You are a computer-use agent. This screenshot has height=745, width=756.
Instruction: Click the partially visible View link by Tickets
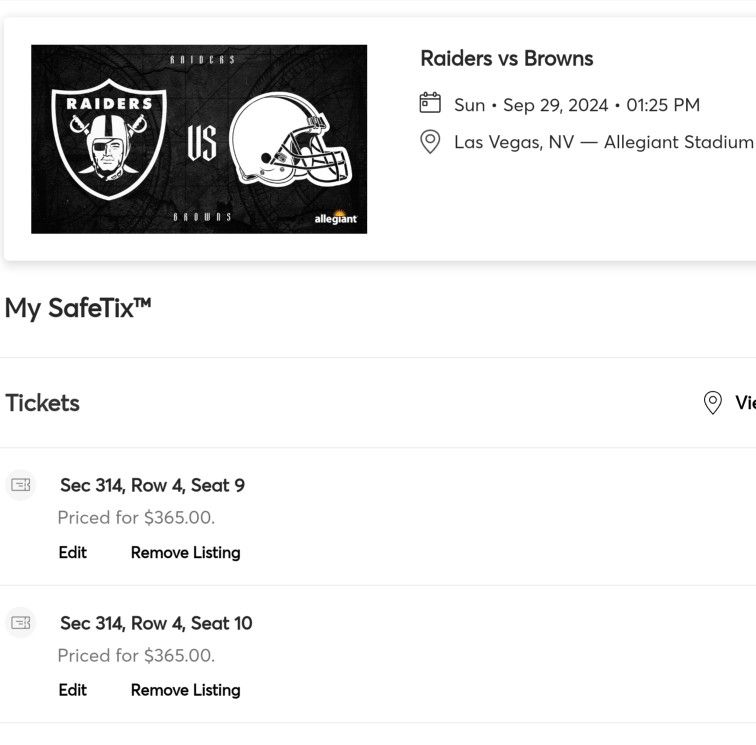point(745,403)
